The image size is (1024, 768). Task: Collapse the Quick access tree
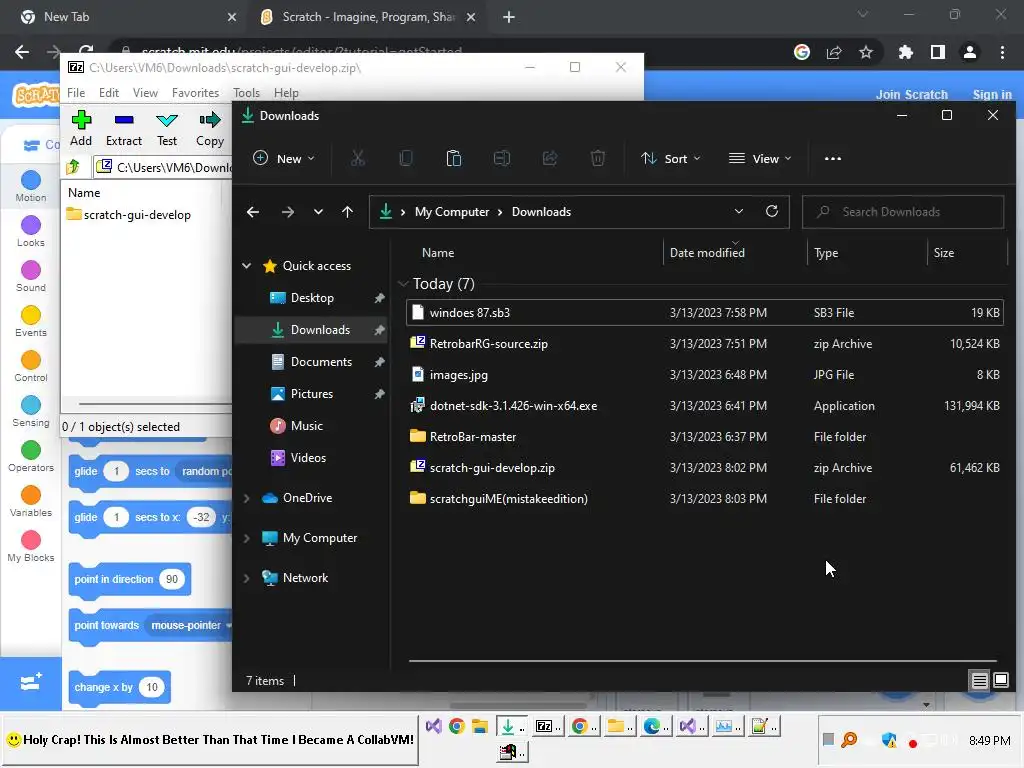point(247,266)
